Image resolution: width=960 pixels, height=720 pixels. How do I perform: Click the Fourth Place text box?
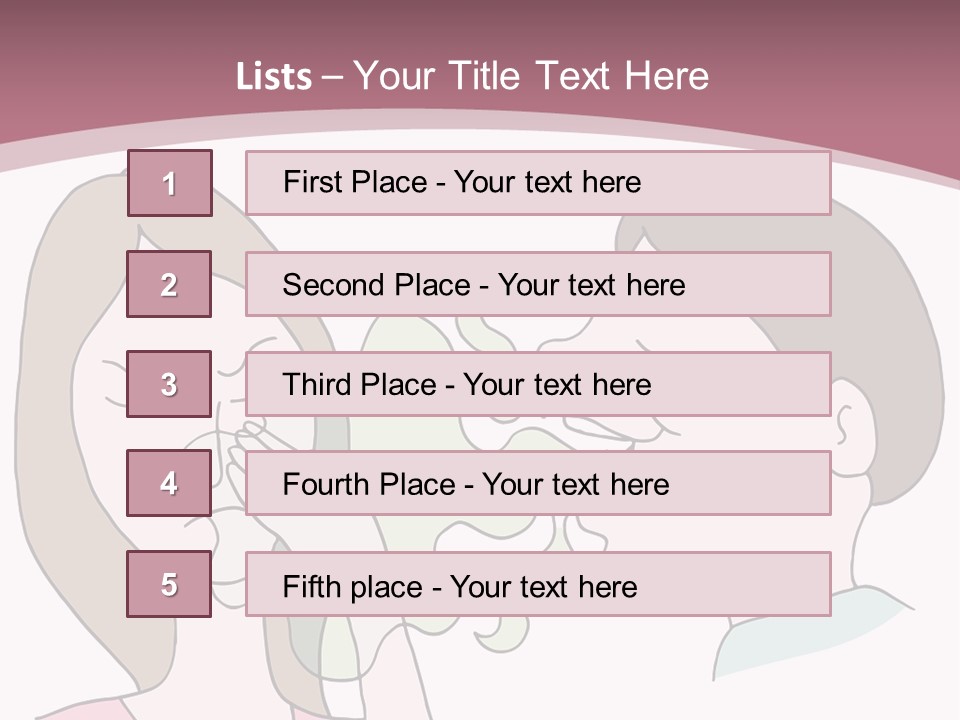point(538,483)
